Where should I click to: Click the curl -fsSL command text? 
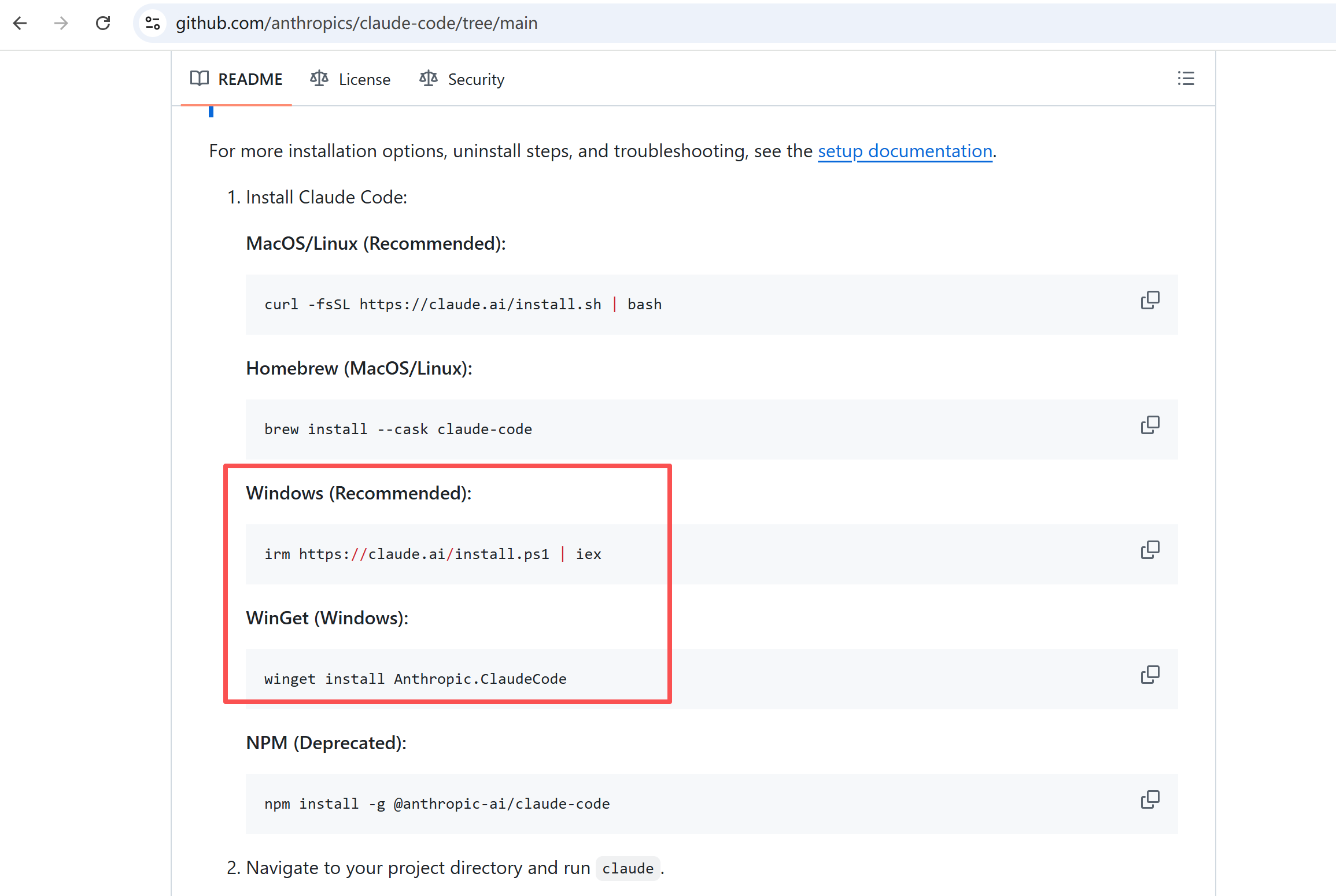pyautogui.click(x=463, y=305)
